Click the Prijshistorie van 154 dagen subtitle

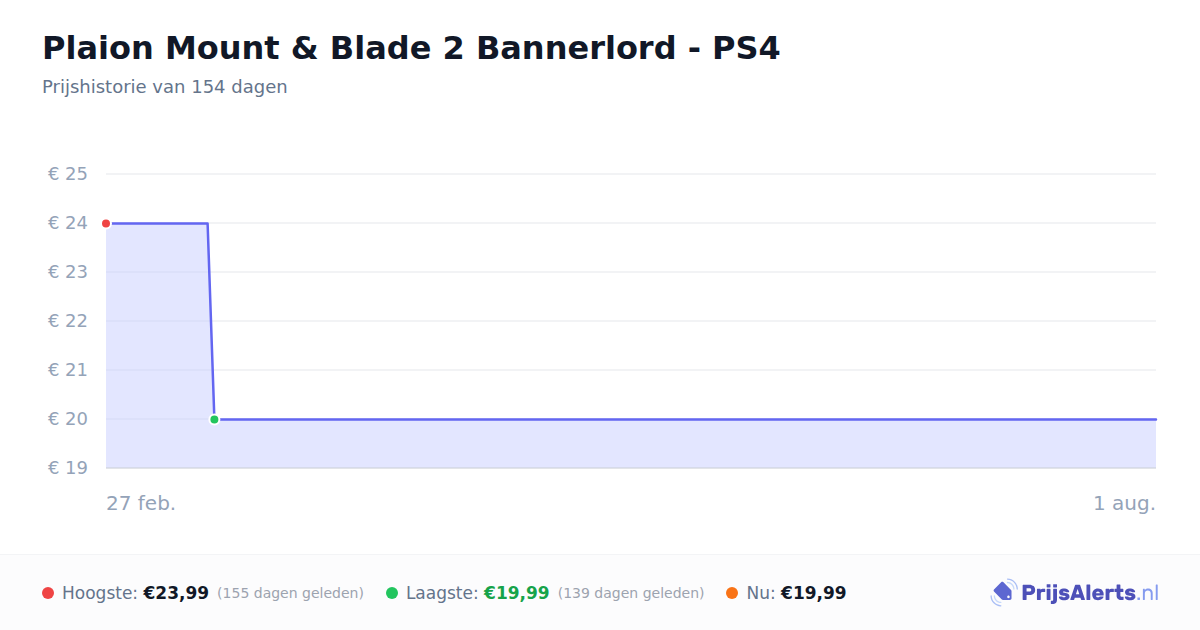(x=165, y=87)
